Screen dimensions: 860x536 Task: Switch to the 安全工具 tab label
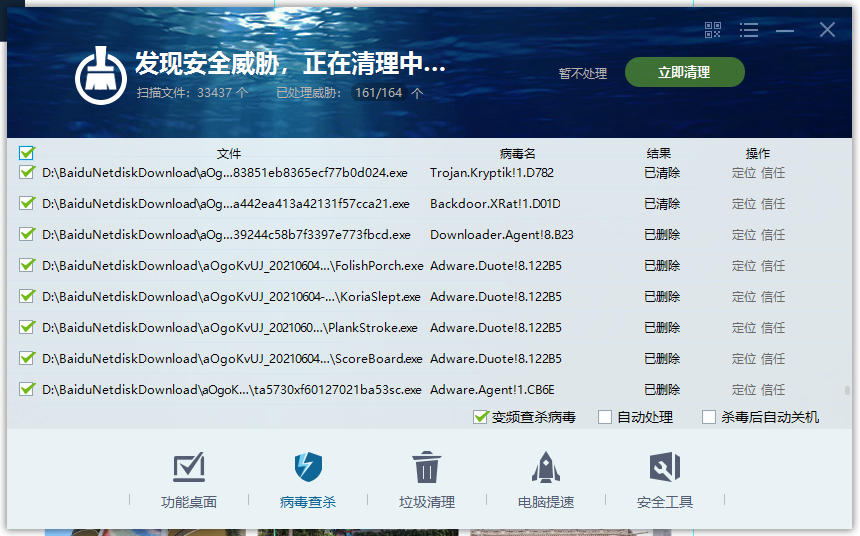click(665, 501)
